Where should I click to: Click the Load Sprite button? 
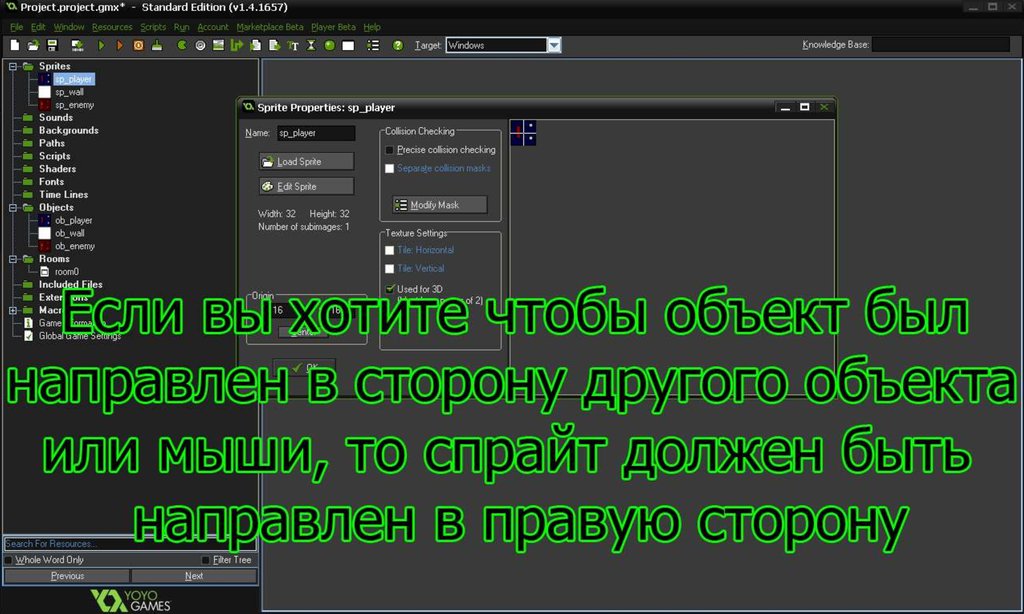[x=306, y=161]
